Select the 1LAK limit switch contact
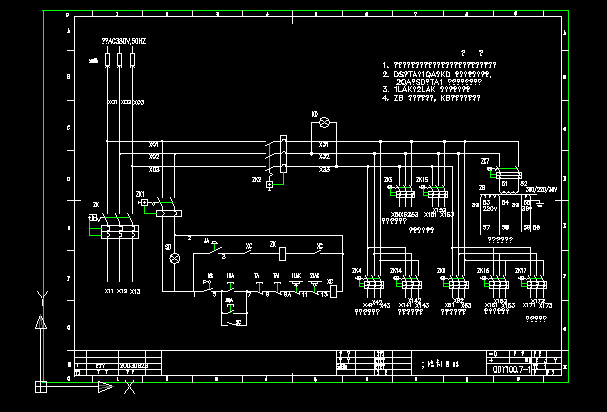 pyautogui.click(x=296, y=287)
